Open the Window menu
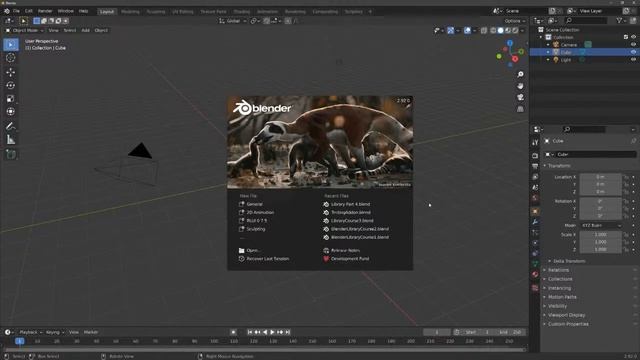The width and height of the screenshot is (640, 360). pos(66,11)
